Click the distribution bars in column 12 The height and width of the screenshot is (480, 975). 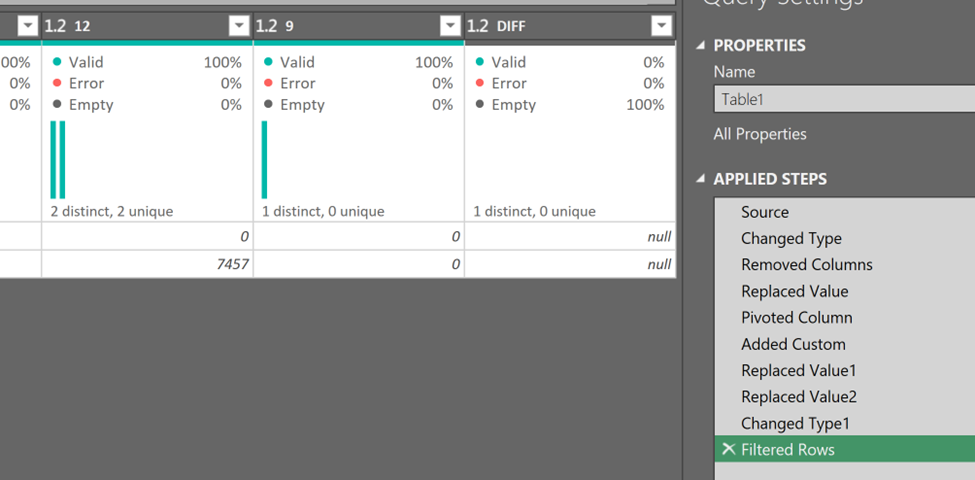[x=58, y=160]
